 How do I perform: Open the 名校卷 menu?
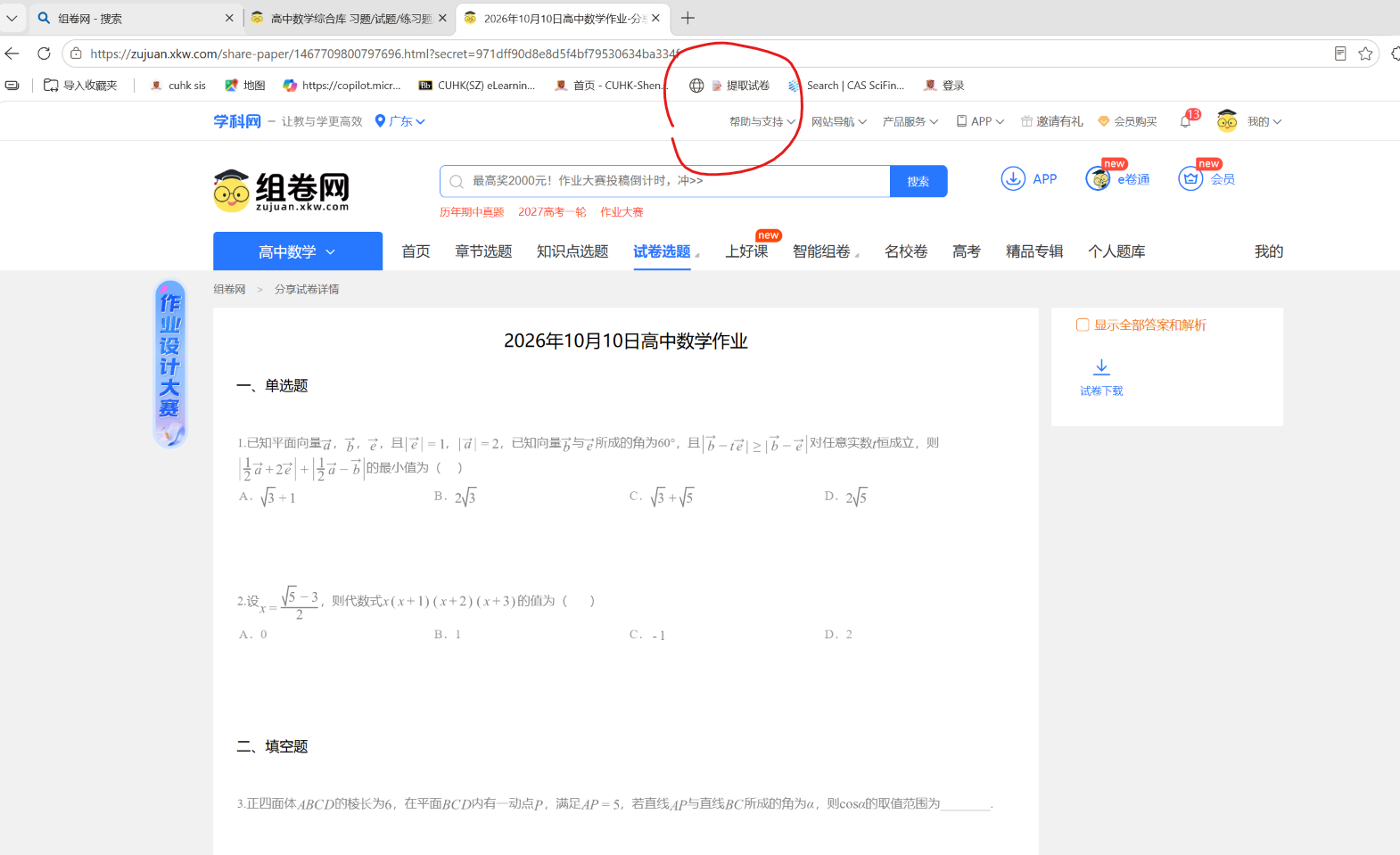click(x=906, y=251)
